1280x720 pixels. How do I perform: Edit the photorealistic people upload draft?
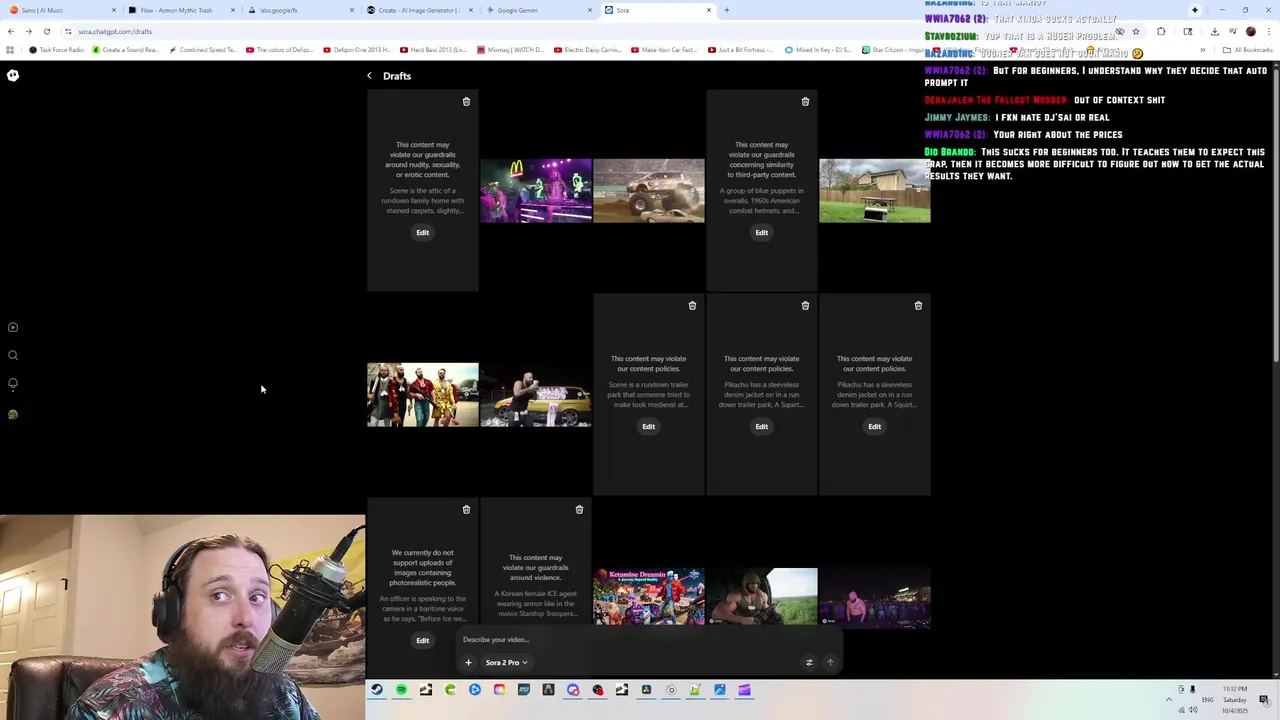422,640
